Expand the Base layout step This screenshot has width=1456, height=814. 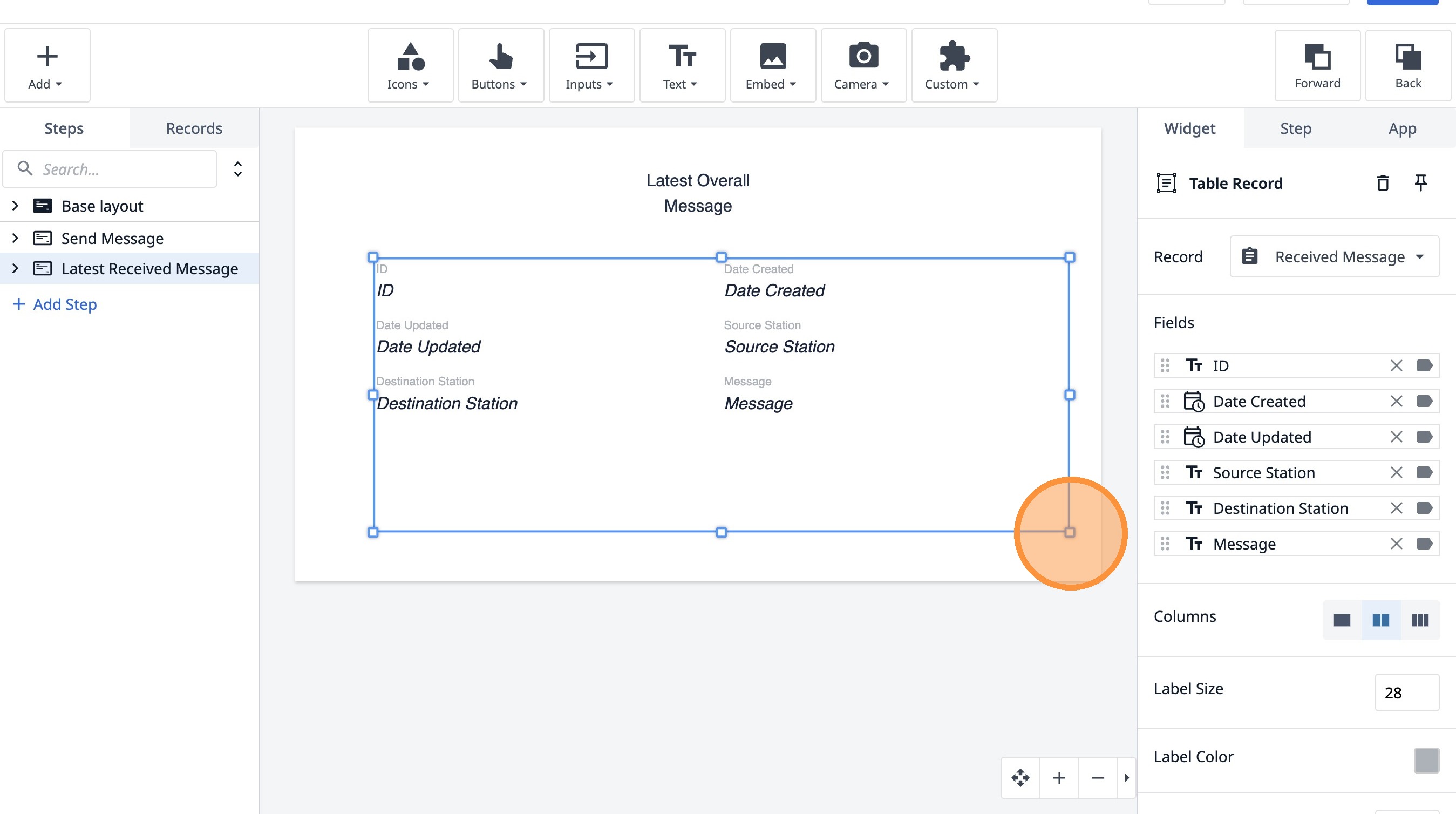tap(15, 206)
